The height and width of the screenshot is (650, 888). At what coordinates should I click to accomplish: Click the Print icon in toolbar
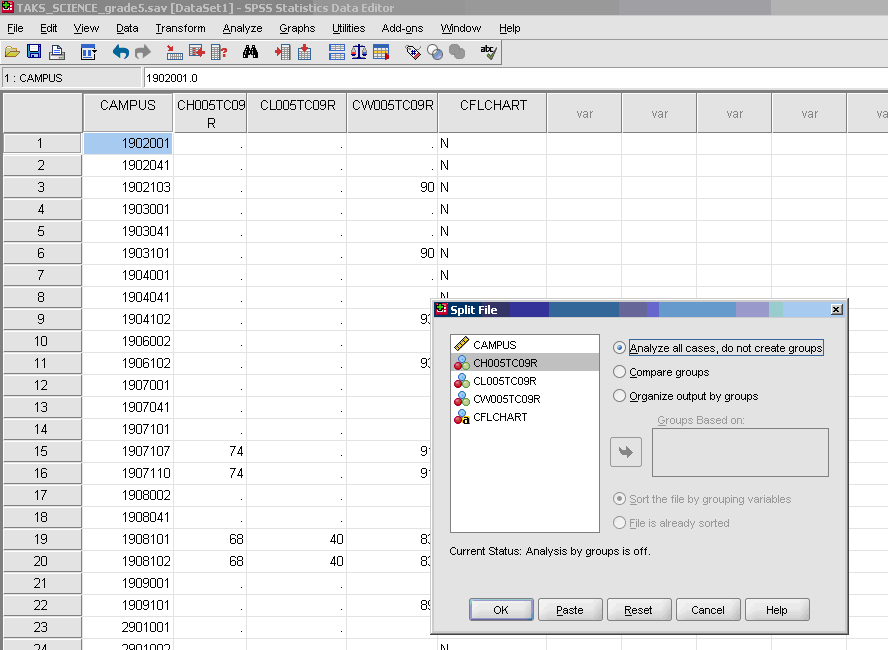[57, 52]
